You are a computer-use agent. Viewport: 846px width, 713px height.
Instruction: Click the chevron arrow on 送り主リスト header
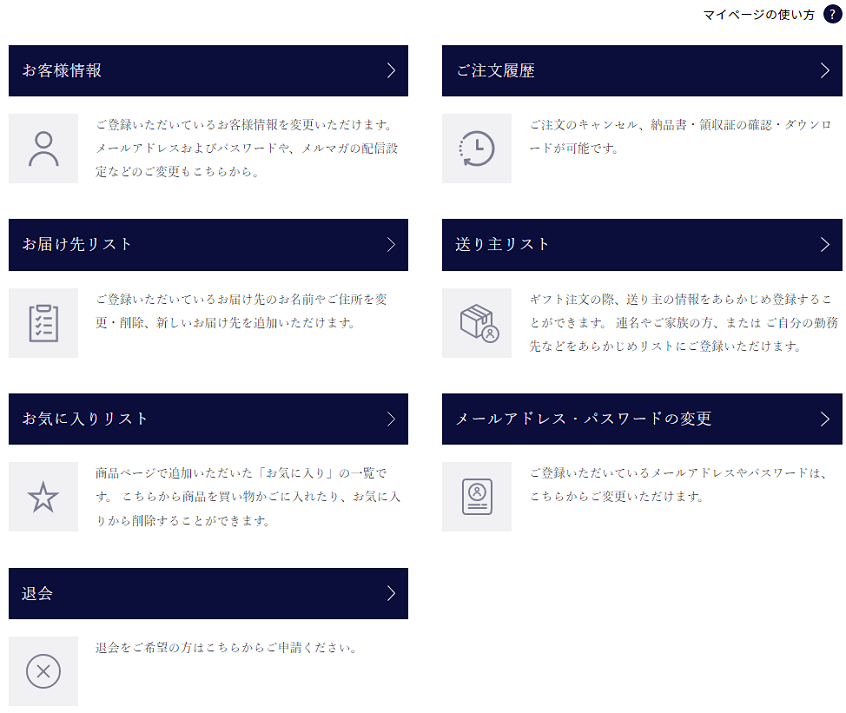coord(824,245)
